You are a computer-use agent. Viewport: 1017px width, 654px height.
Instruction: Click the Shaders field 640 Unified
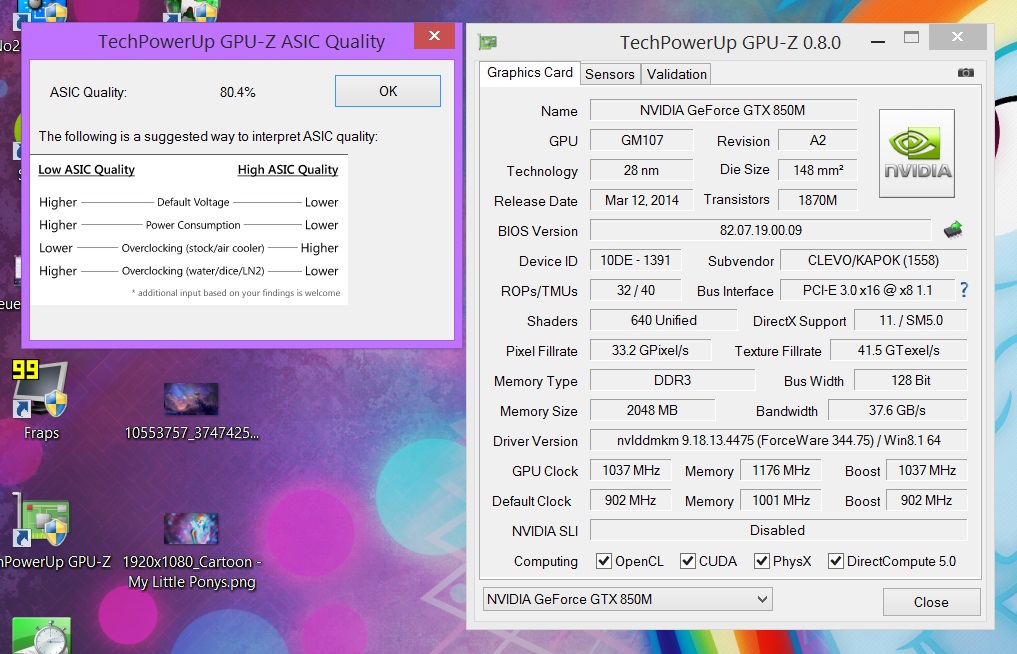[x=664, y=320]
